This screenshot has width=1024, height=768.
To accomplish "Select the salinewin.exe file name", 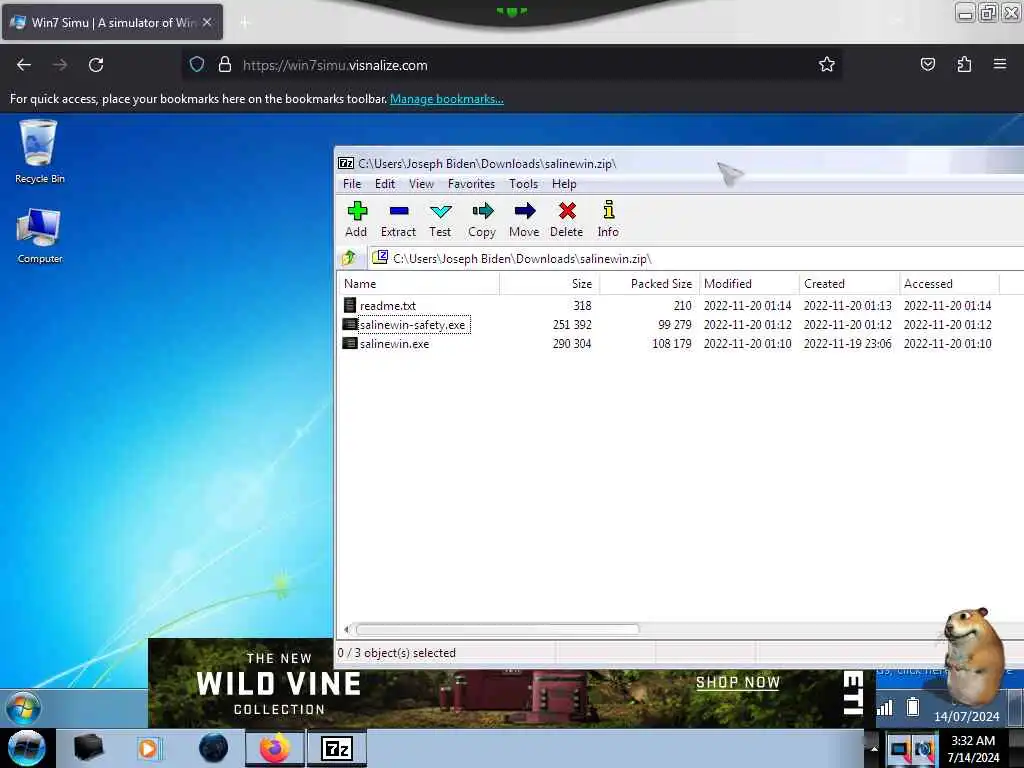I will pyautogui.click(x=394, y=344).
